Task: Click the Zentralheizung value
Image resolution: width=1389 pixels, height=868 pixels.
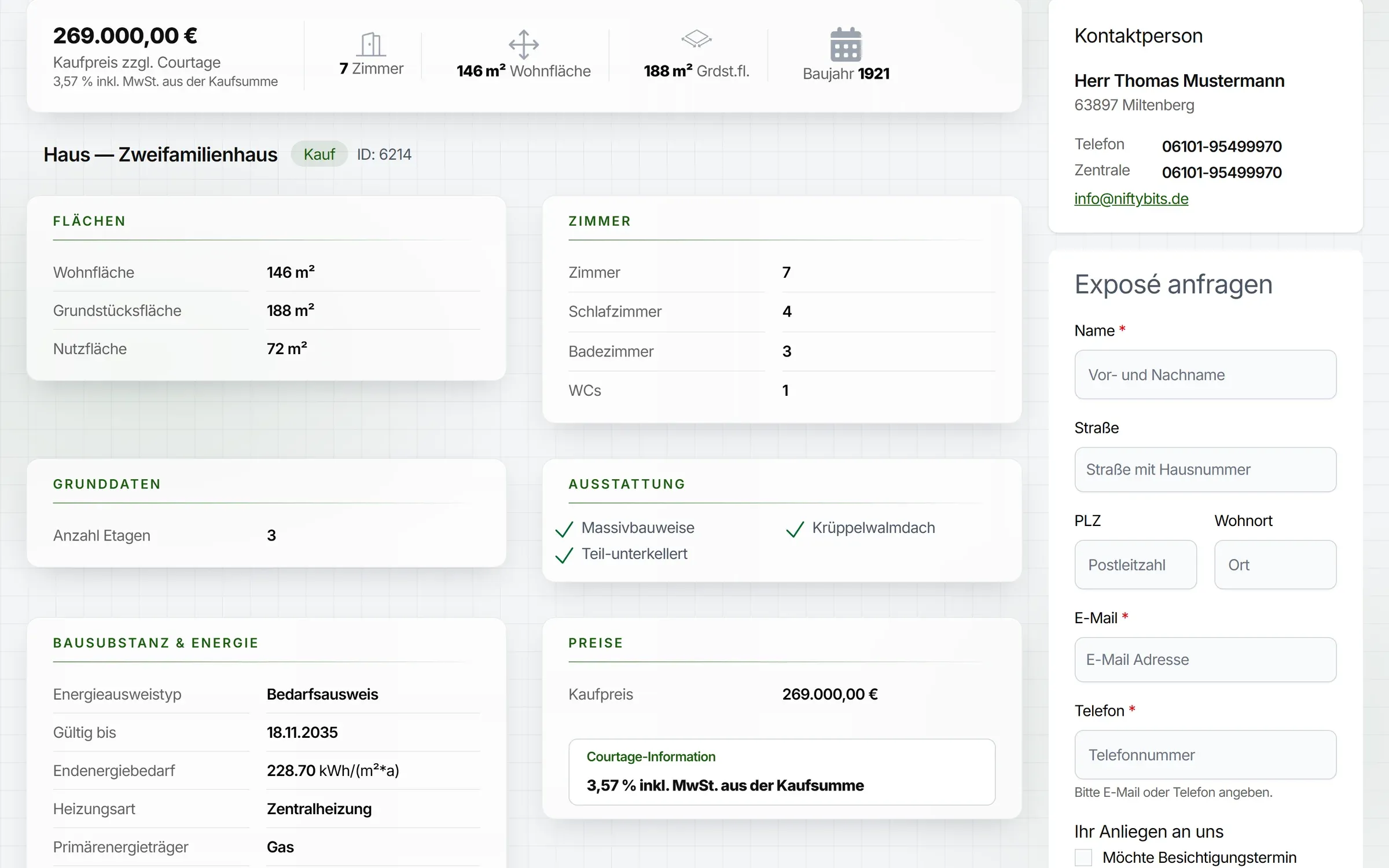Action: [x=319, y=808]
